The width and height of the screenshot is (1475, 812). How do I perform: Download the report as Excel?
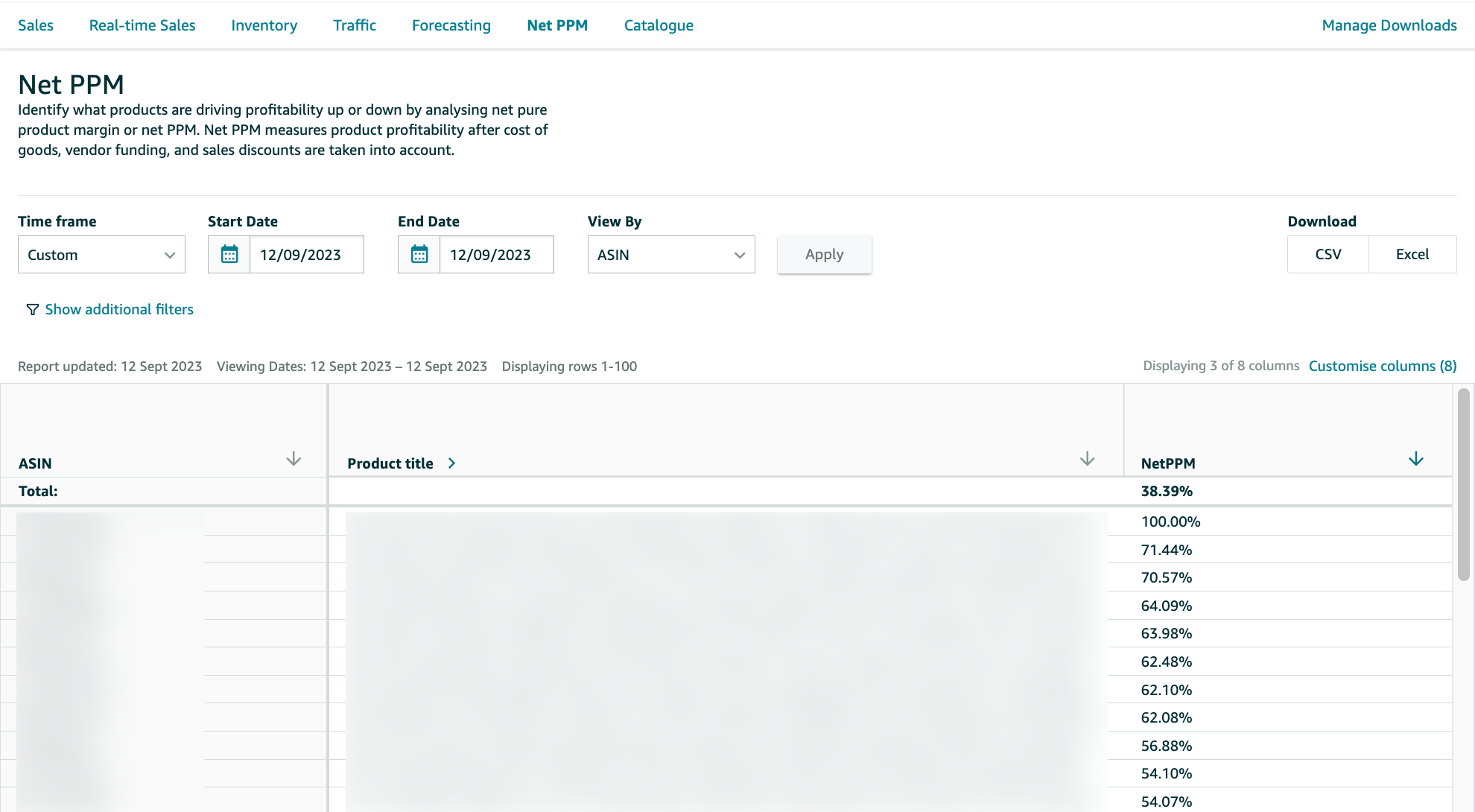[x=1412, y=254]
